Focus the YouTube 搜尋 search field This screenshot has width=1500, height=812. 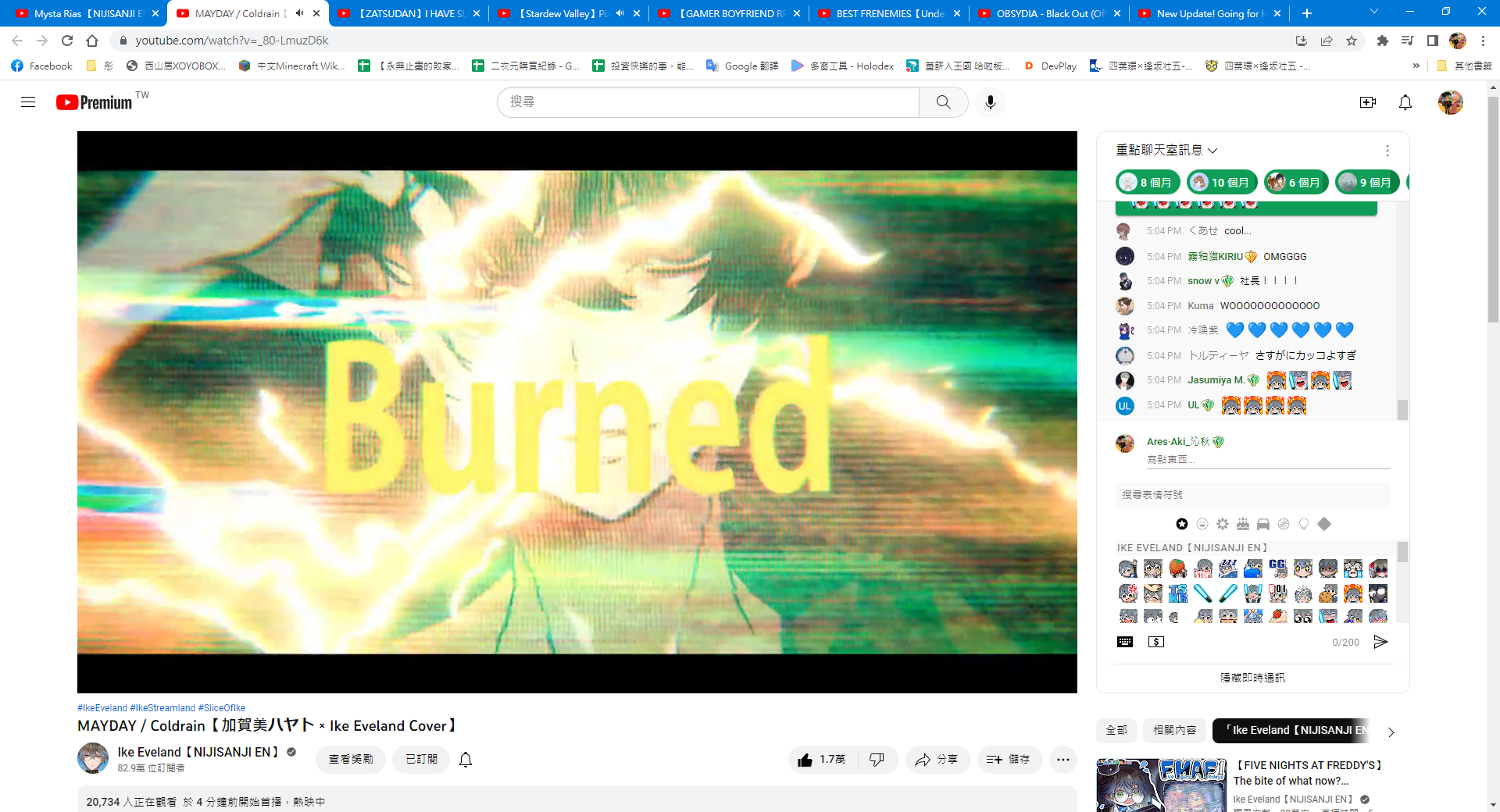708,102
